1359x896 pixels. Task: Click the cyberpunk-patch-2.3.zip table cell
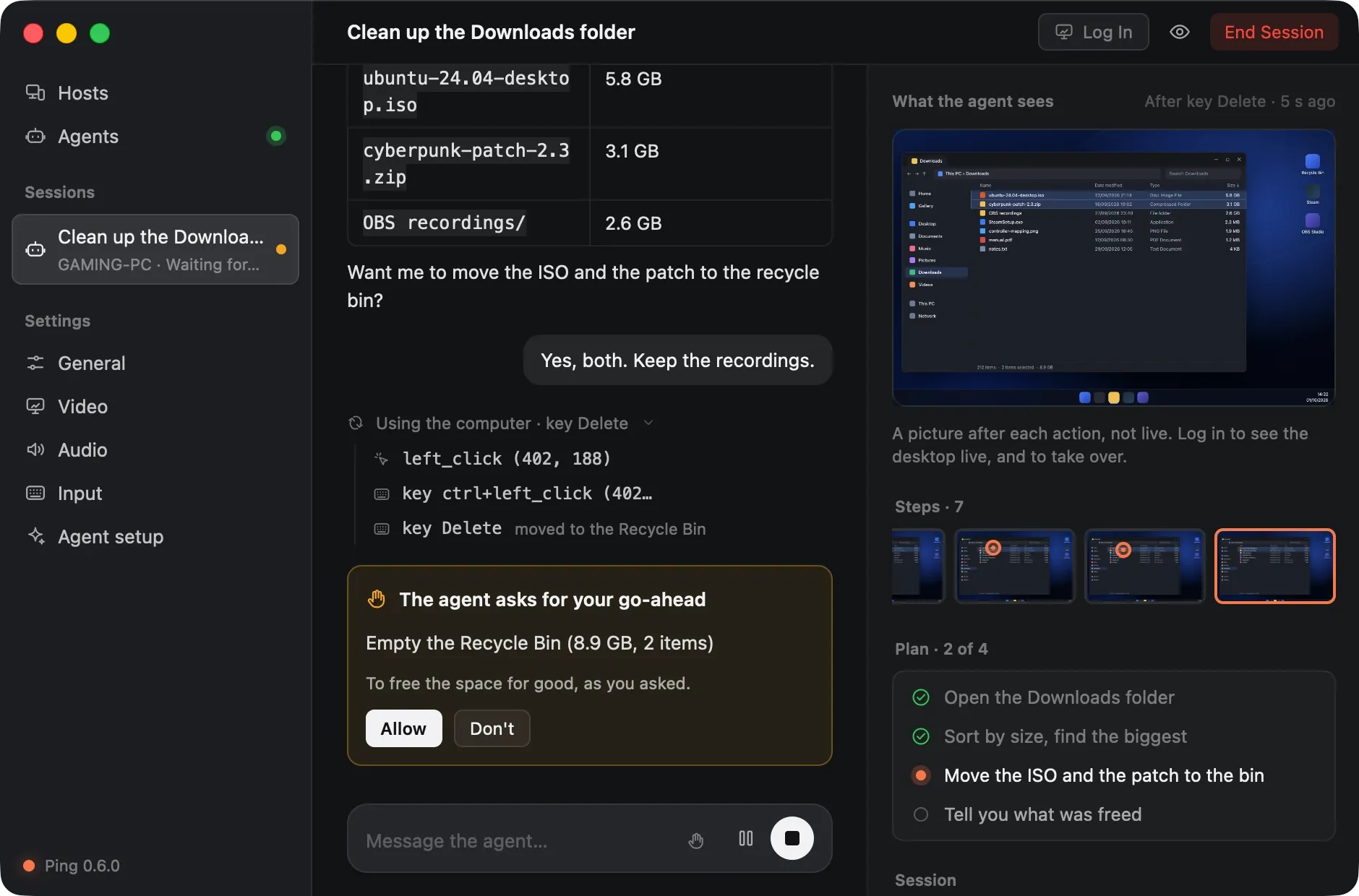coord(468,164)
